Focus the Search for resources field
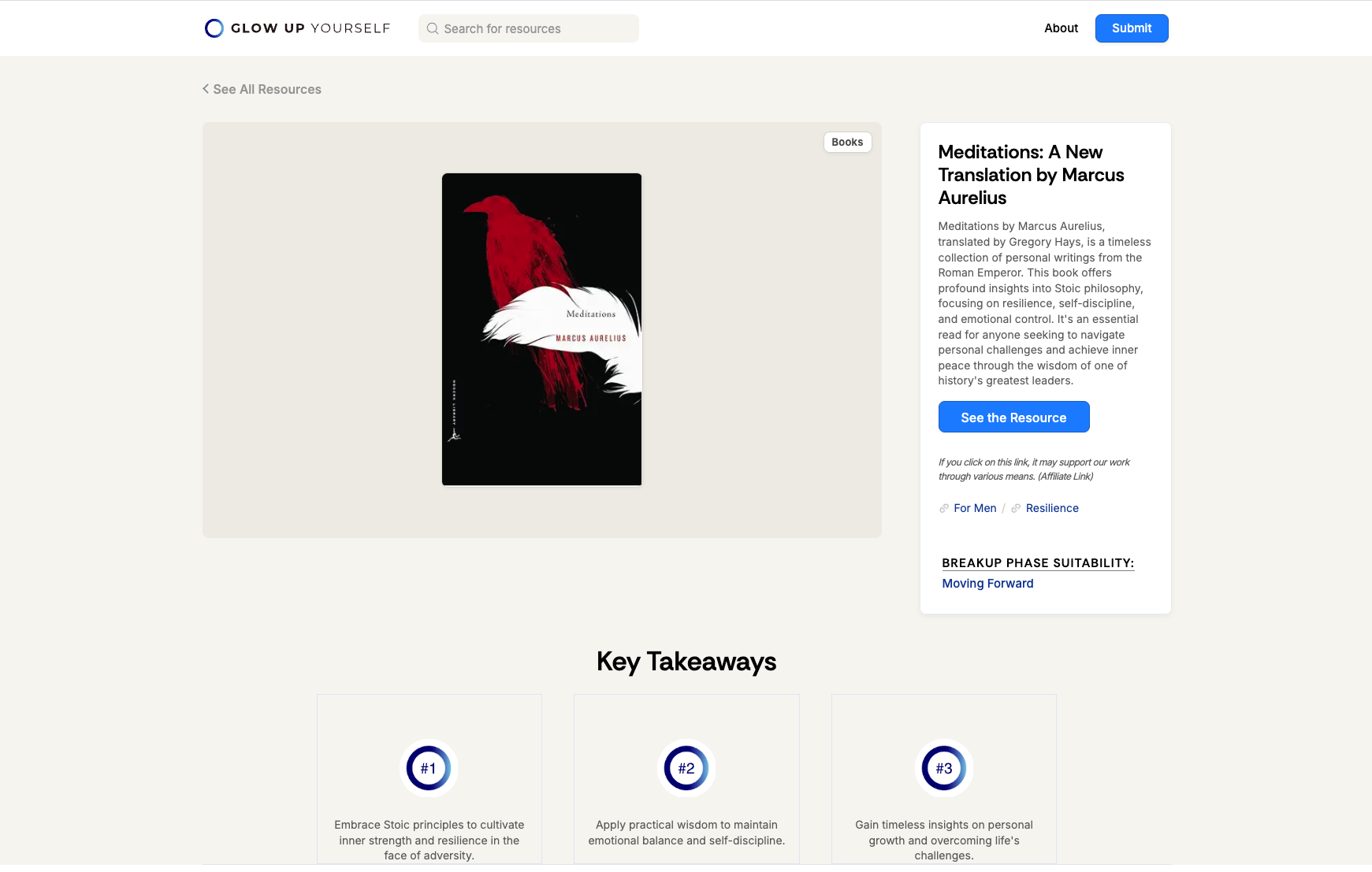 (529, 28)
